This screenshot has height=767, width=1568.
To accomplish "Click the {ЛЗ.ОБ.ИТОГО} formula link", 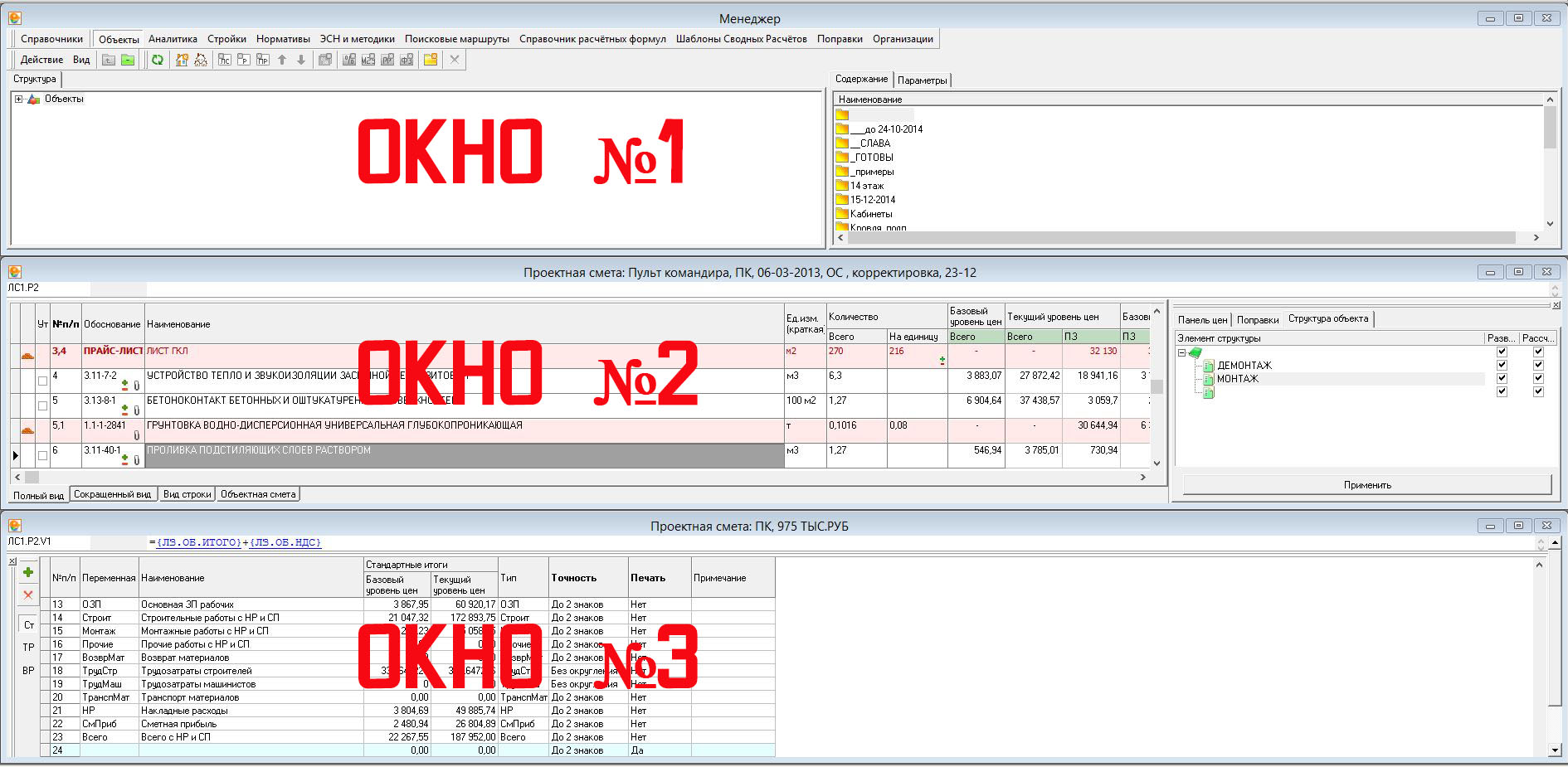I will pyautogui.click(x=198, y=542).
